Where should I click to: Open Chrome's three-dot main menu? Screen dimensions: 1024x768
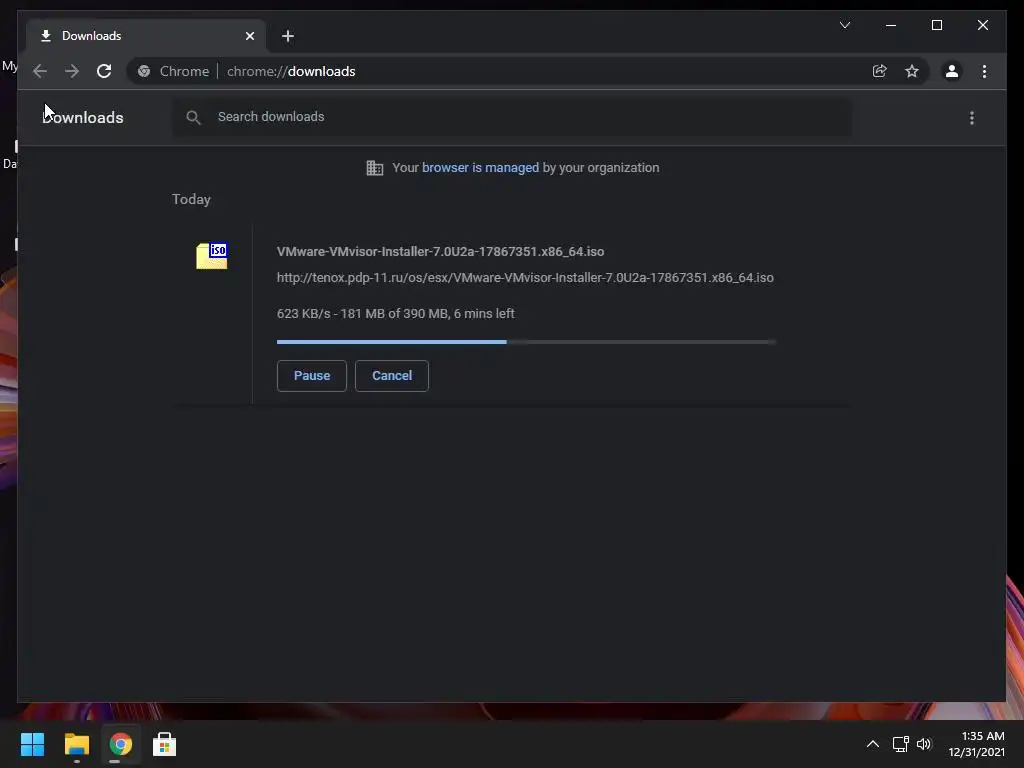tap(984, 71)
